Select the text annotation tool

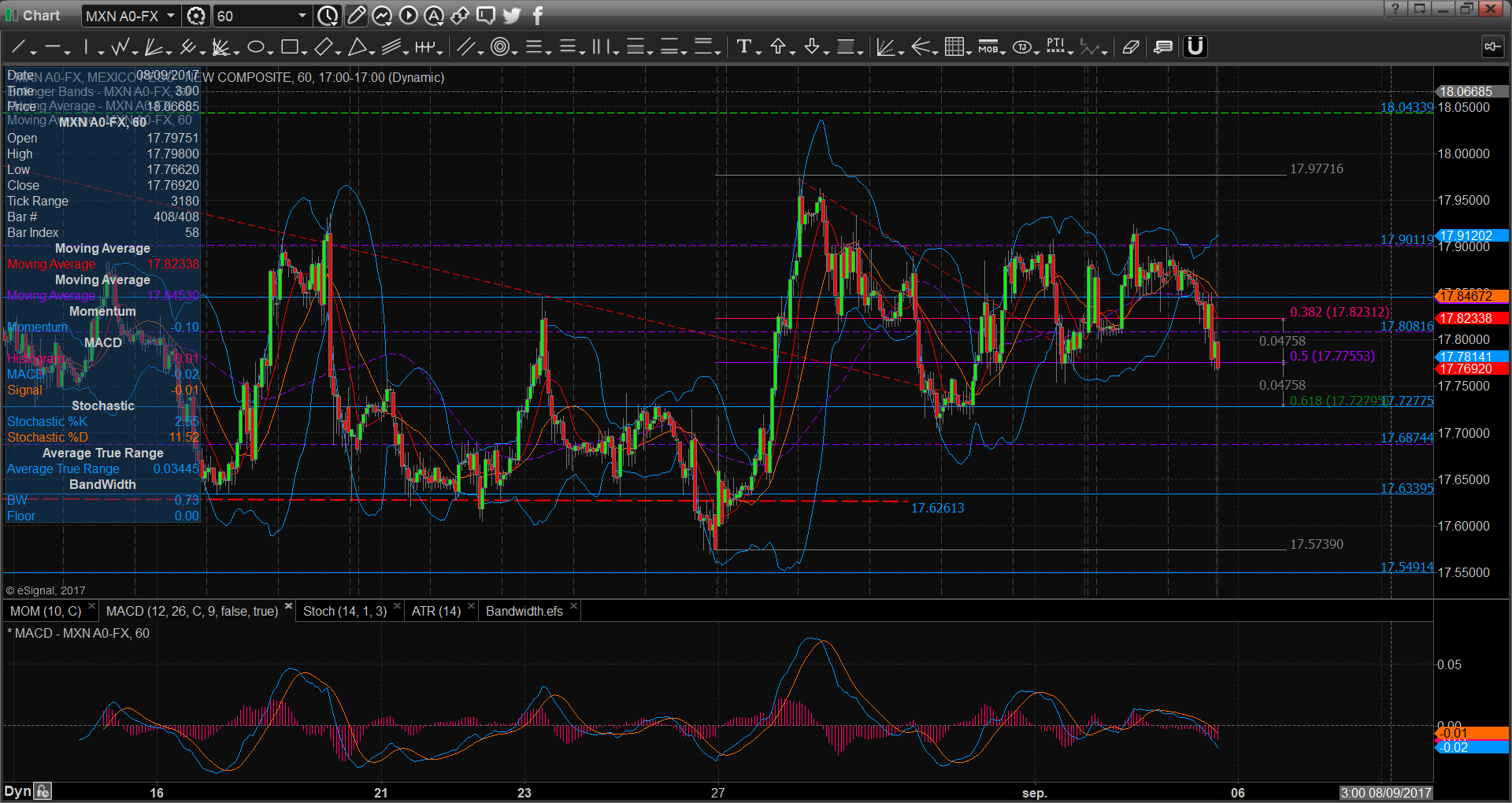(x=743, y=47)
